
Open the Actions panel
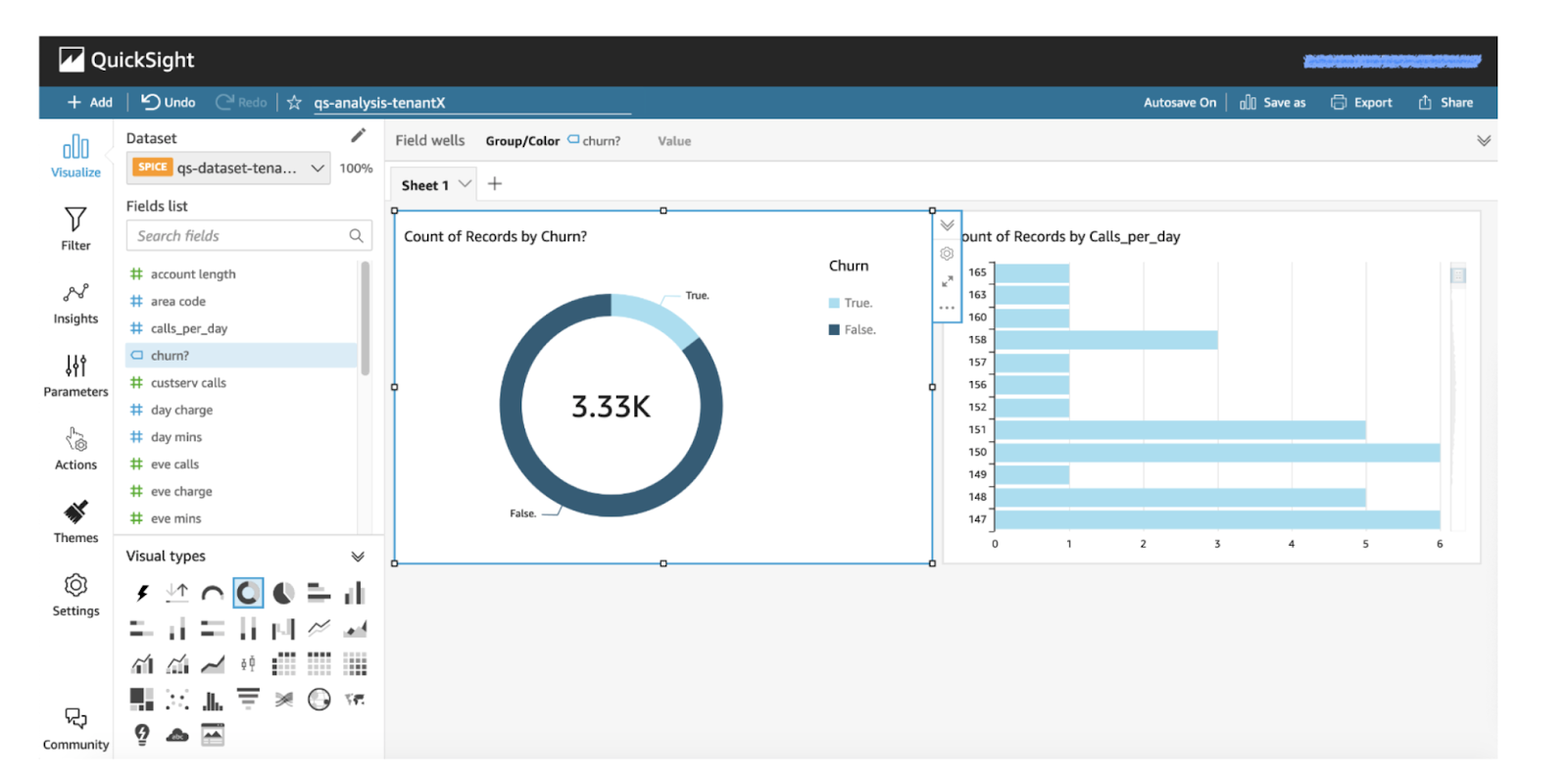75,449
